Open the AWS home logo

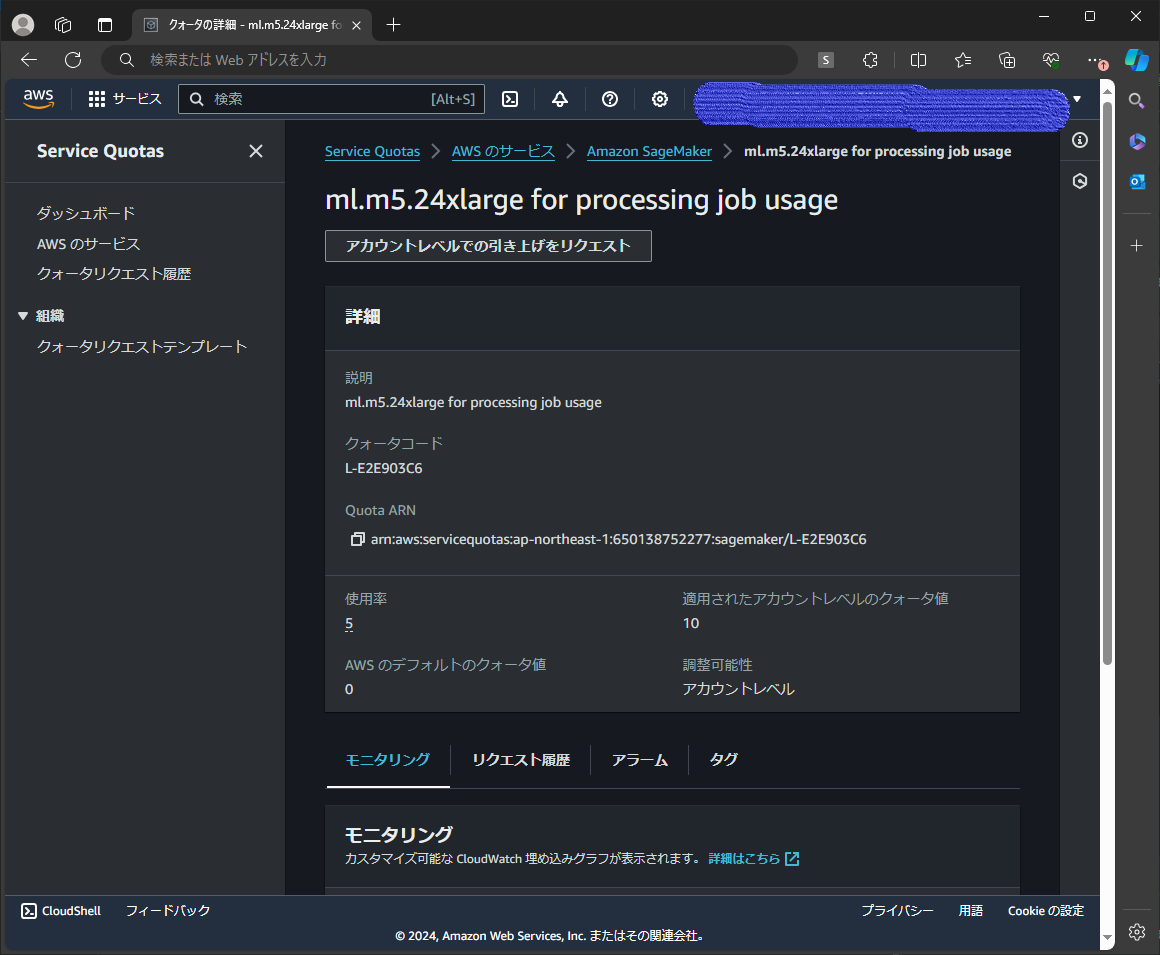pos(38,98)
